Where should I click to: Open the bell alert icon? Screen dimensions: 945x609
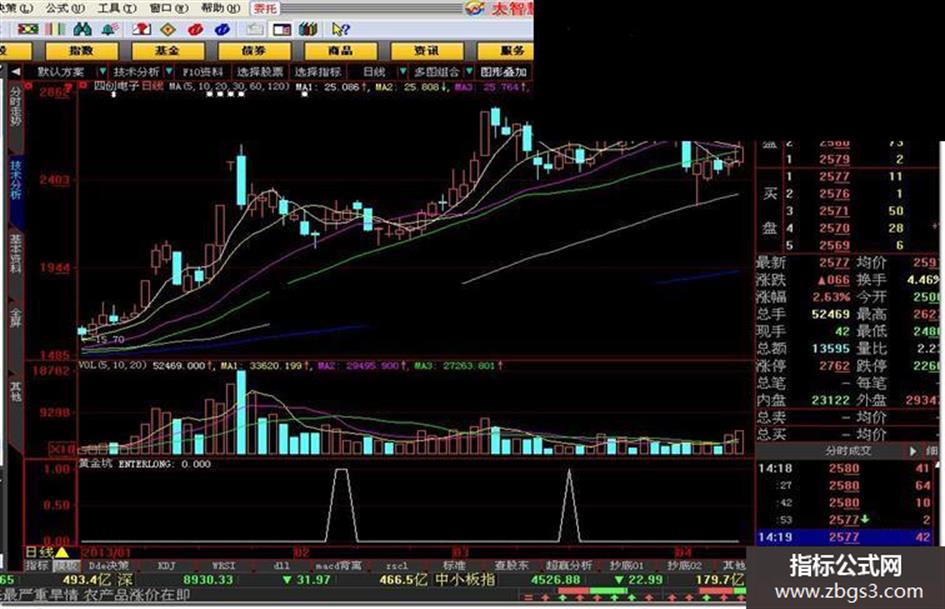tap(110, 29)
